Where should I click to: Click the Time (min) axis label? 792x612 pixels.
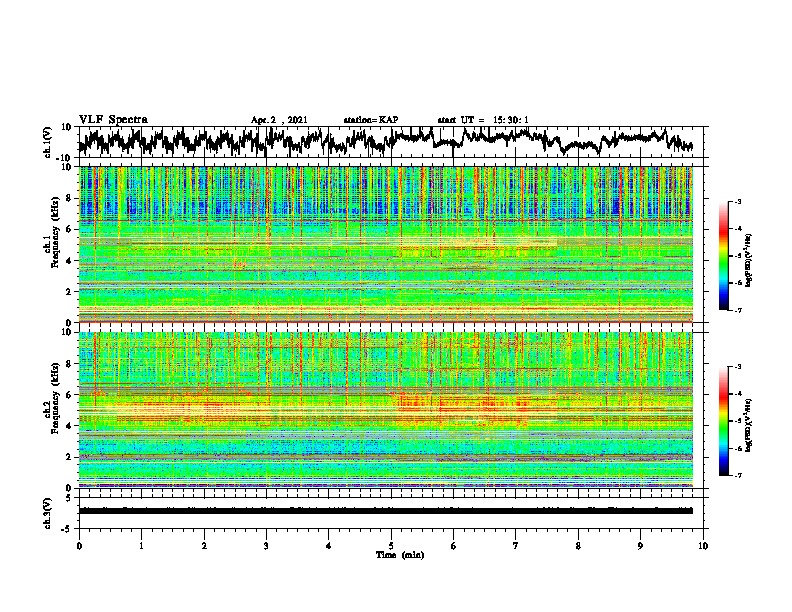coord(400,555)
